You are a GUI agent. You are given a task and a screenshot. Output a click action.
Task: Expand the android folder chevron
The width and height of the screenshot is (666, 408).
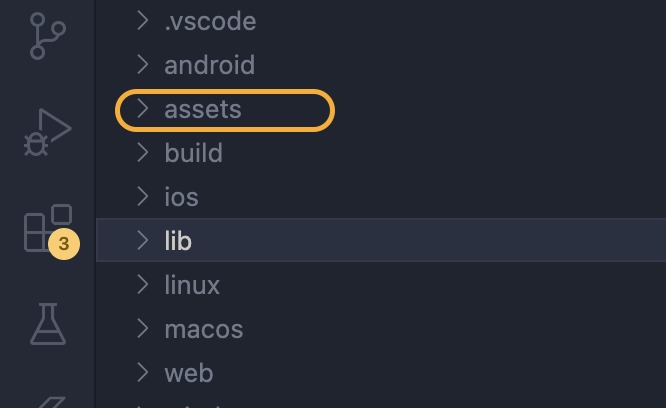[143, 65]
